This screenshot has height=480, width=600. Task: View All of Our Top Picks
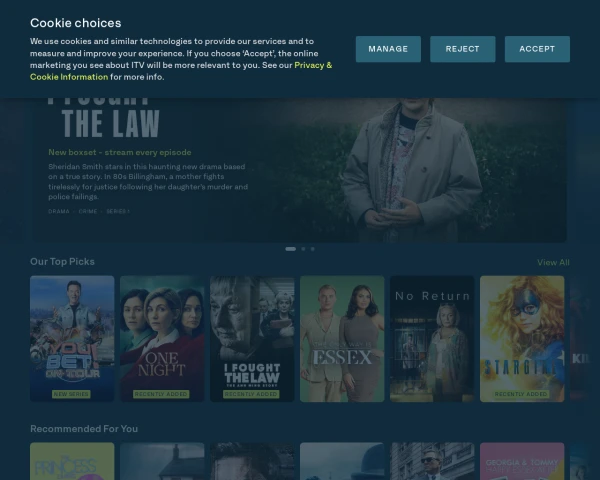553,263
